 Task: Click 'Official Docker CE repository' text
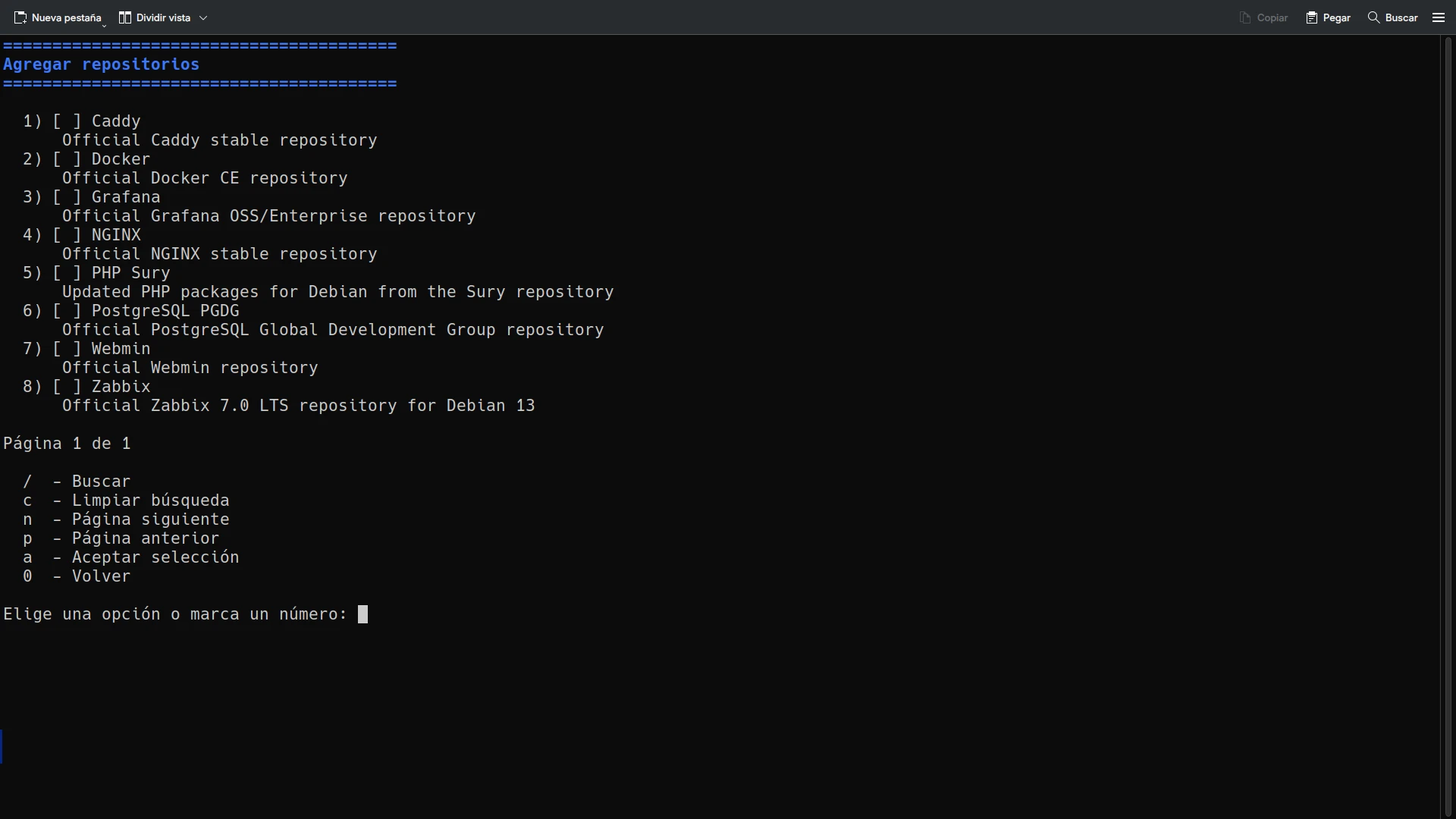205,178
